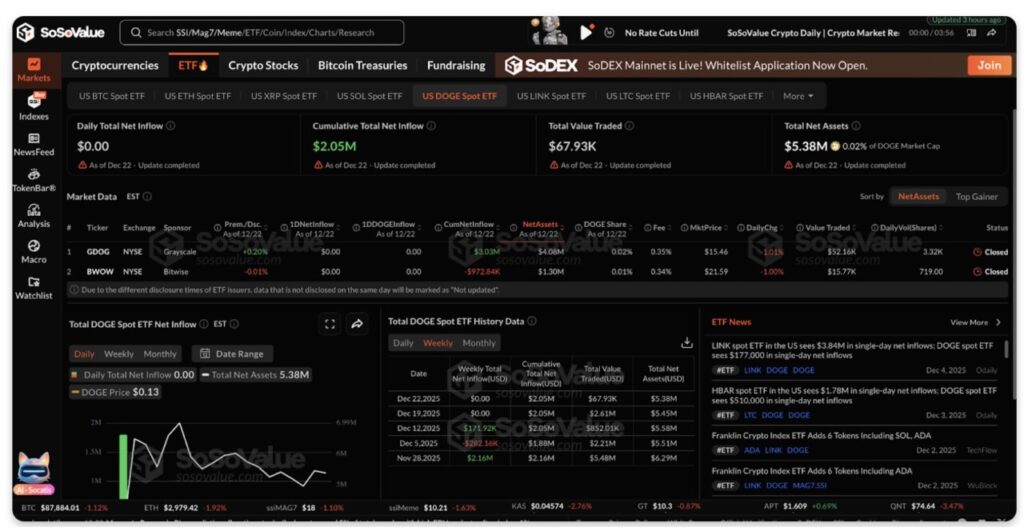Open the NewsFeed sidebar icon
Viewport: 1024px width, 527px height.
(33, 144)
